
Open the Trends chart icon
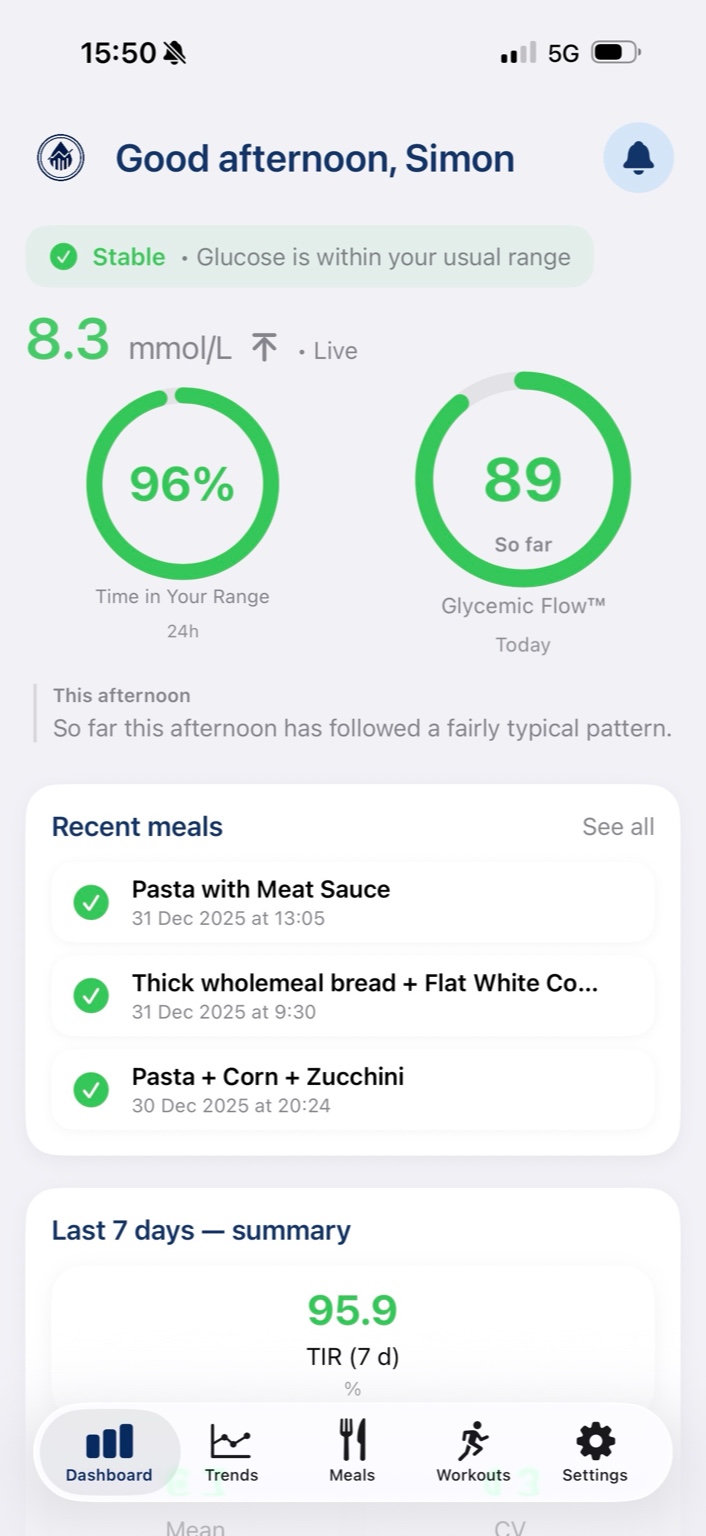231,1441
